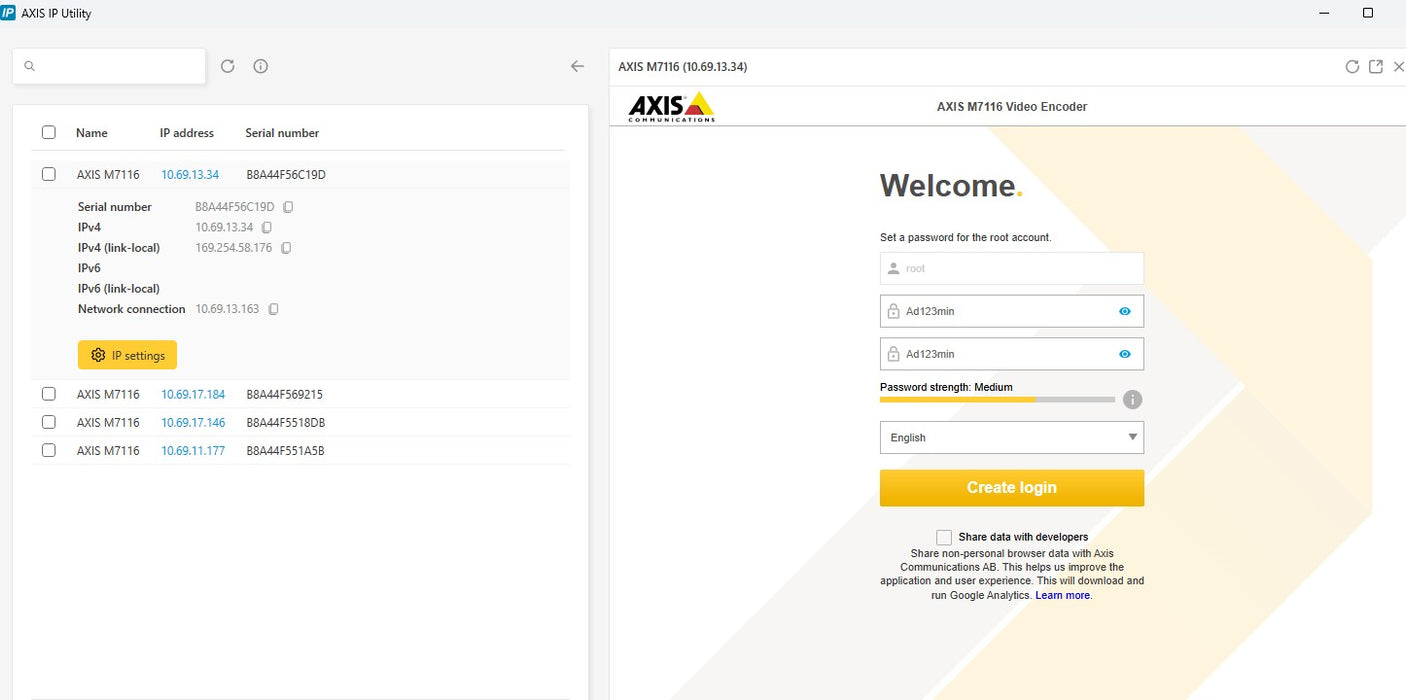Image resolution: width=1406 pixels, height=700 pixels.
Task: Click the password strength bar
Action: (x=997, y=399)
